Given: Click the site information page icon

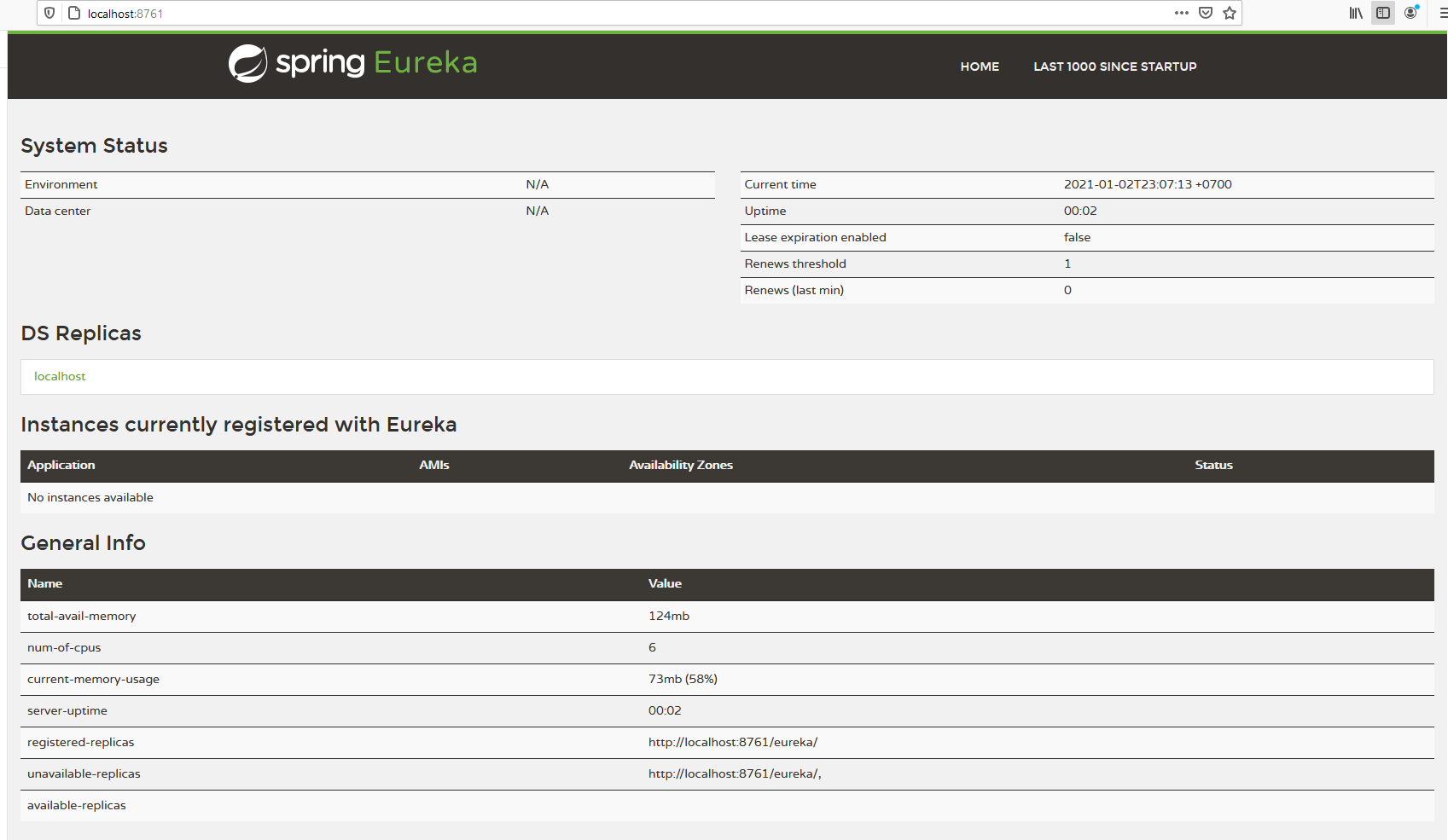Looking at the screenshot, I should coord(74,13).
